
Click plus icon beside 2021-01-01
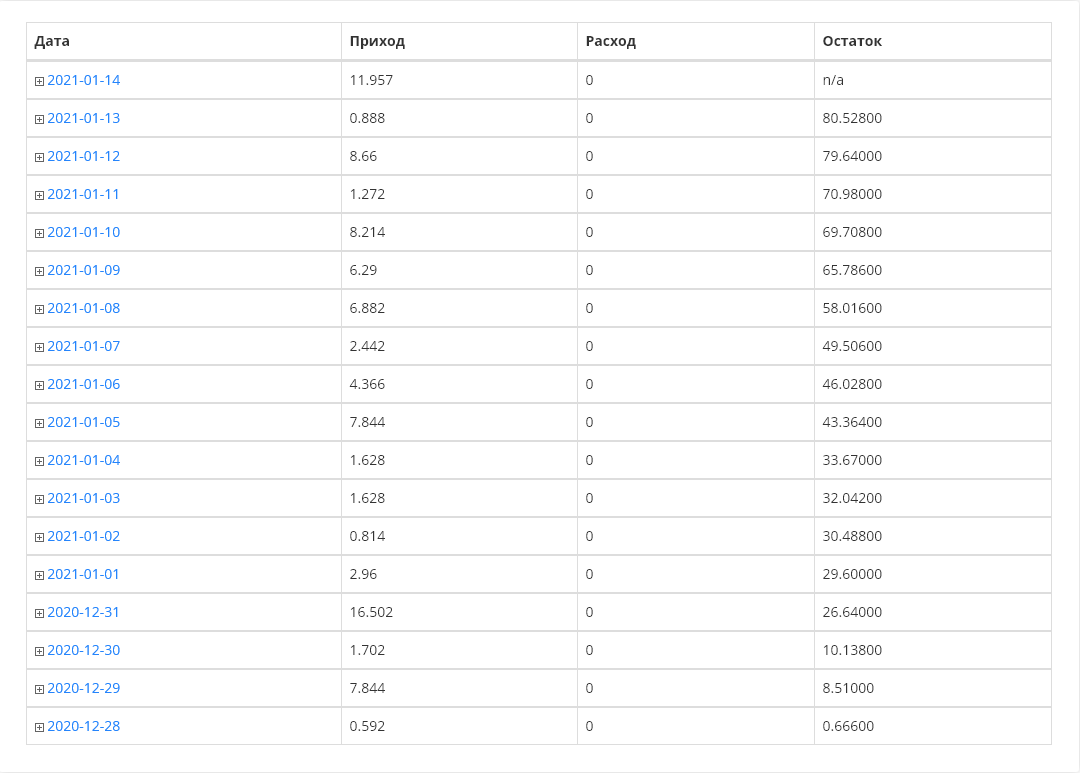(x=39, y=575)
